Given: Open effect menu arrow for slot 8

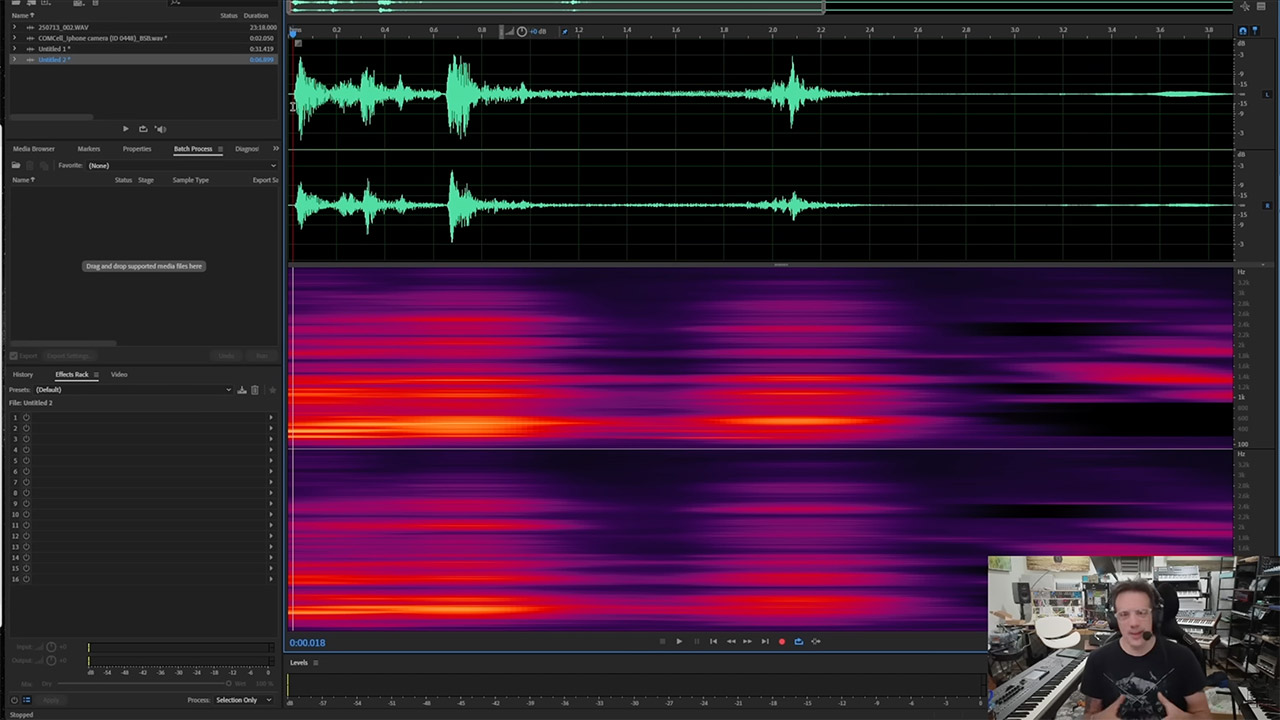Looking at the screenshot, I should click(x=270, y=493).
